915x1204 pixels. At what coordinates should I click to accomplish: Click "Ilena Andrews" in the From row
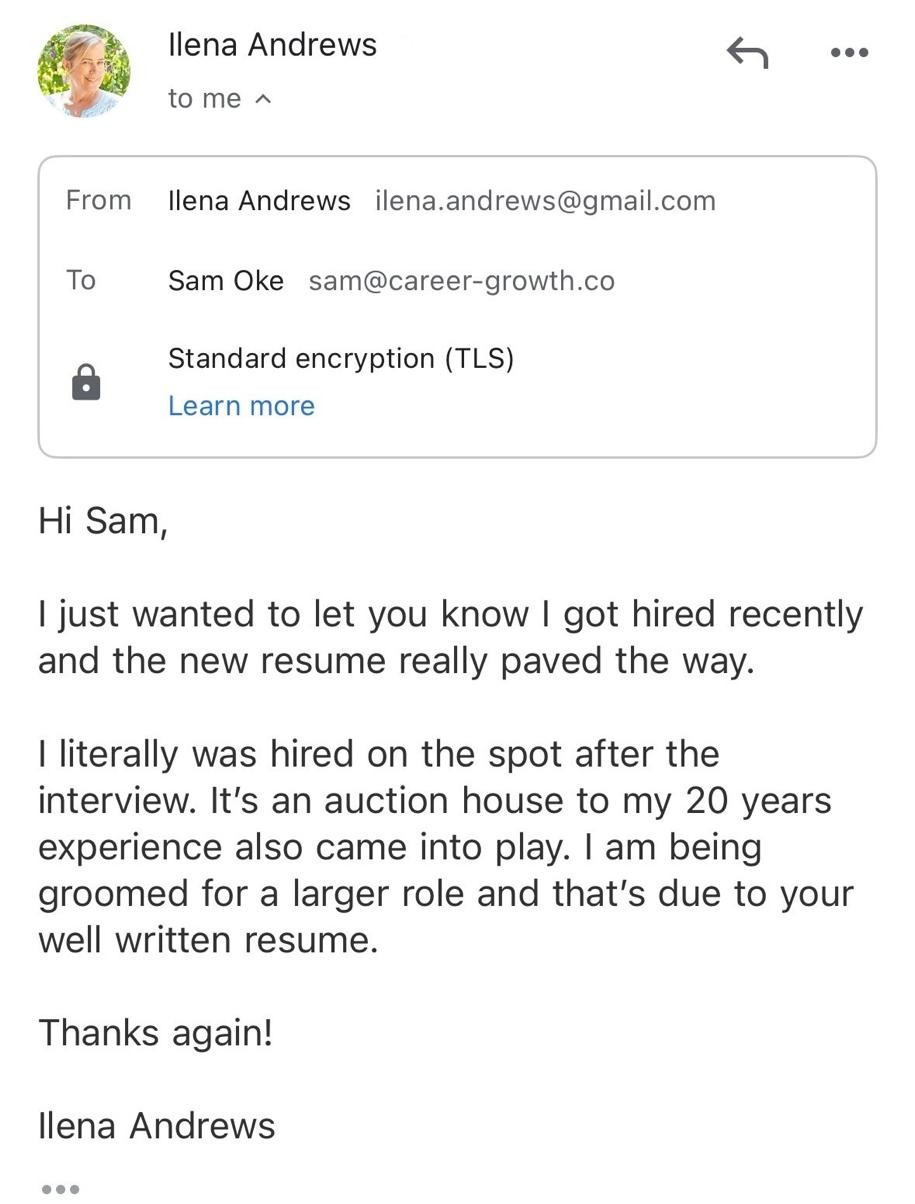click(259, 201)
